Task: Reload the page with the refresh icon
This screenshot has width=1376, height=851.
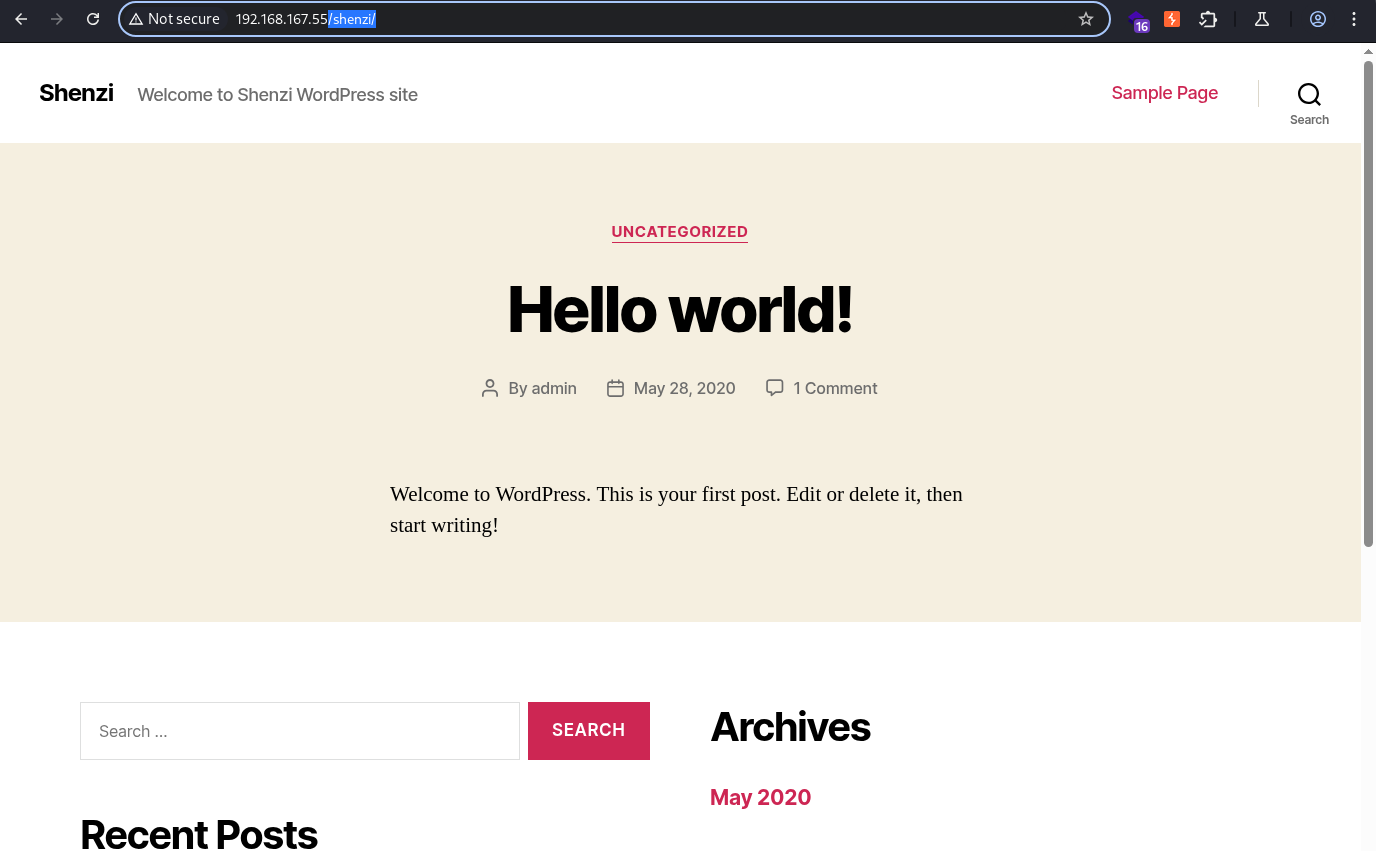Action: tap(93, 19)
